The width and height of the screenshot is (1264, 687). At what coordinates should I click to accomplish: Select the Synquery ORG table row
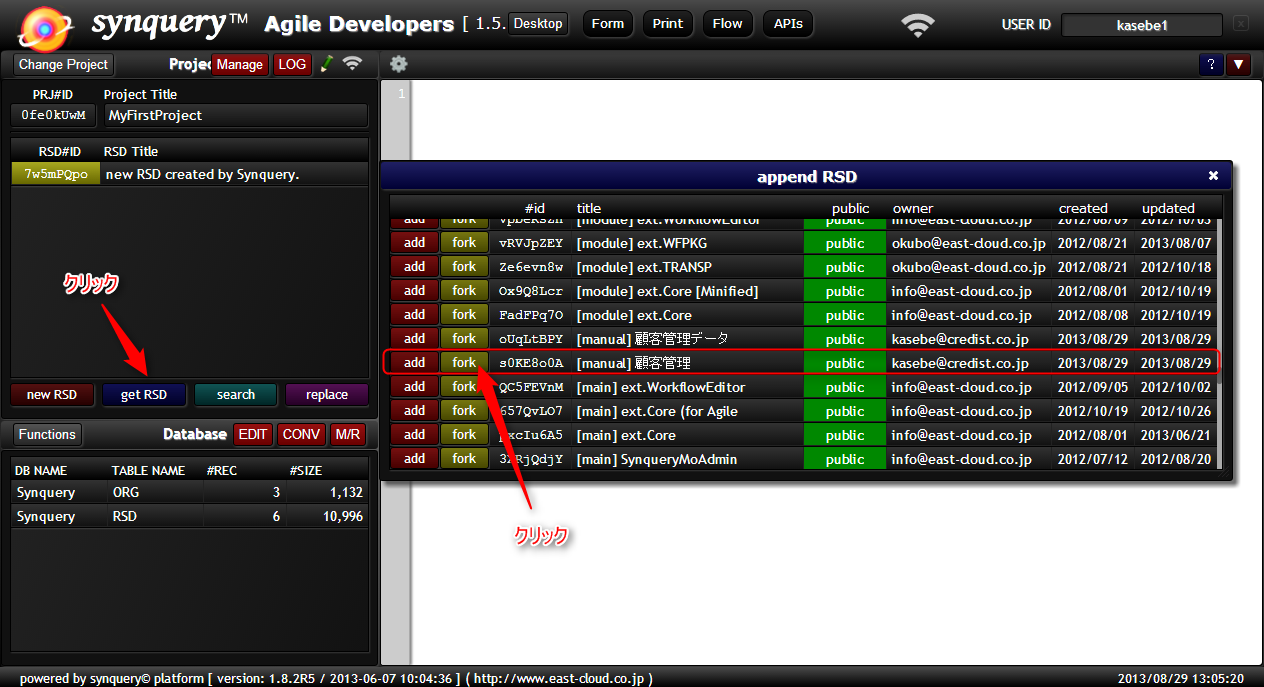pyautogui.click(x=189, y=492)
